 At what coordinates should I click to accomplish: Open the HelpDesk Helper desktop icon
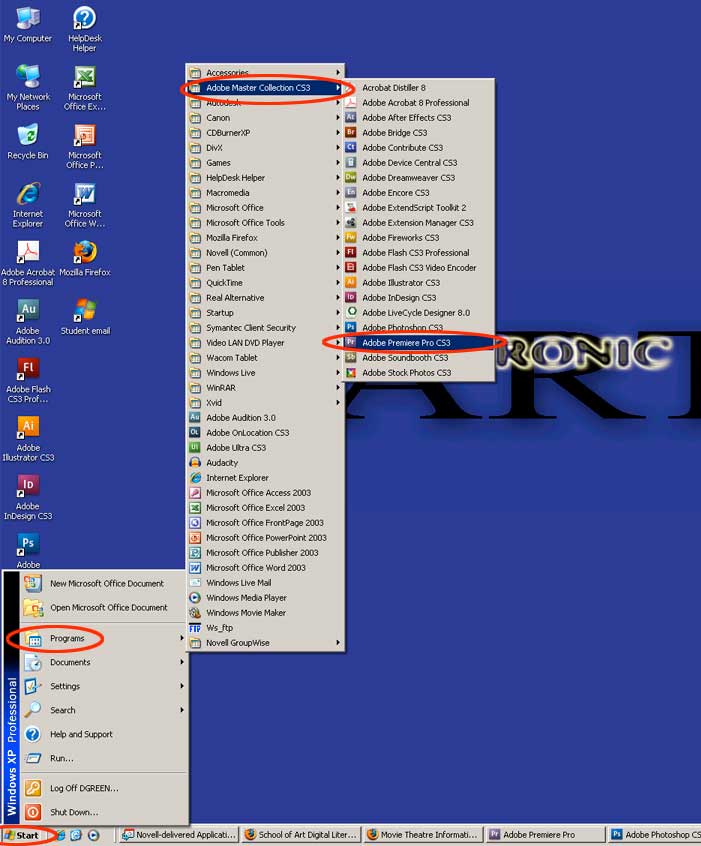pos(84,29)
